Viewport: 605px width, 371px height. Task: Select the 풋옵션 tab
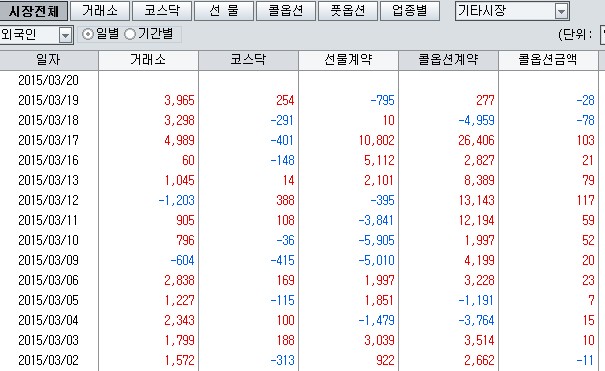point(348,11)
